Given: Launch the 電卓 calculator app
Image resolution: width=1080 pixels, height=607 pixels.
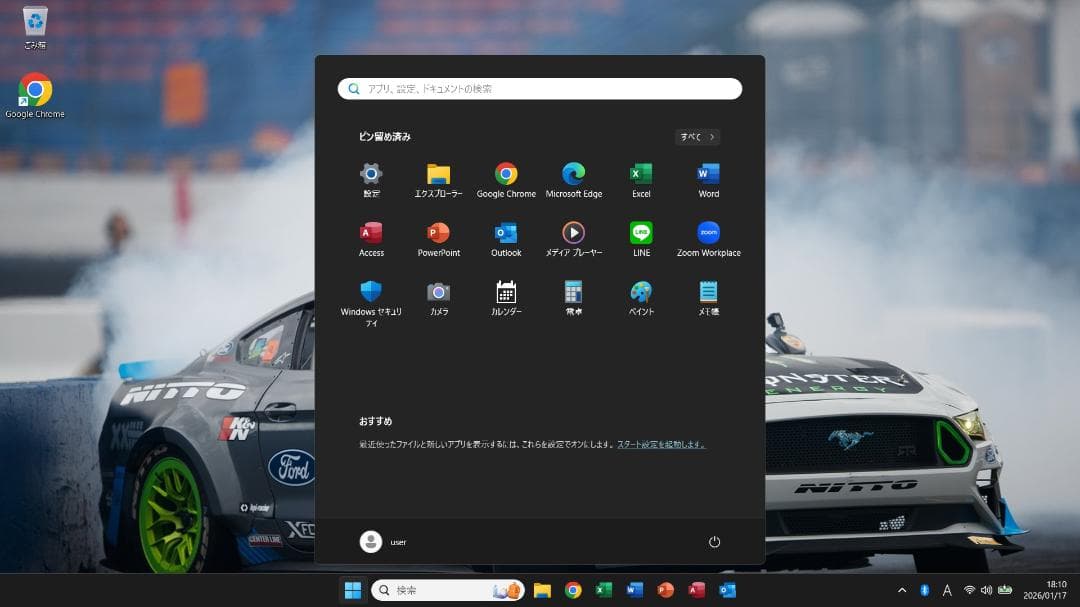Looking at the screenshot, I should [x=573, y=293].
